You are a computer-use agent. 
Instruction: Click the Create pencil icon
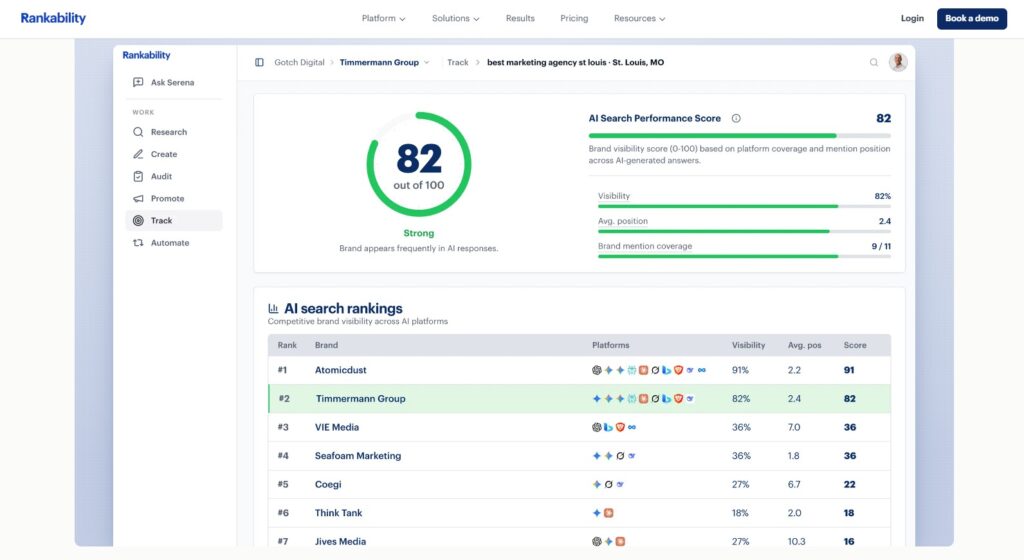coord(138,154)
